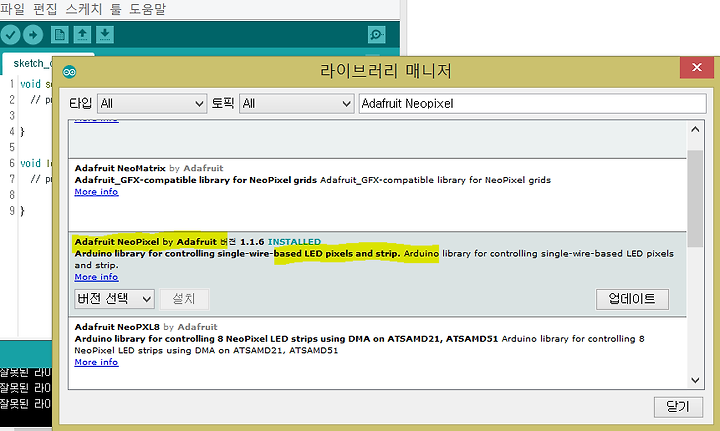The width and height of the screenshot is (720, 431).
Task: Open the 편집 menu
Action: point(45,9)
